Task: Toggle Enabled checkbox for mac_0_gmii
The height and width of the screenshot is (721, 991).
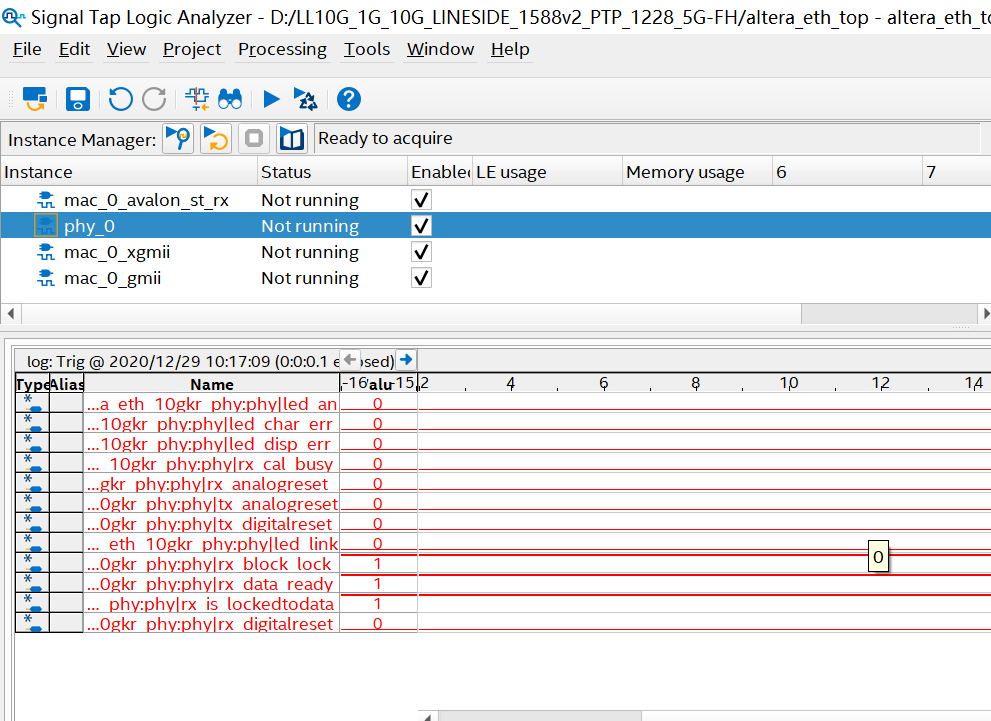Action: 422,278
